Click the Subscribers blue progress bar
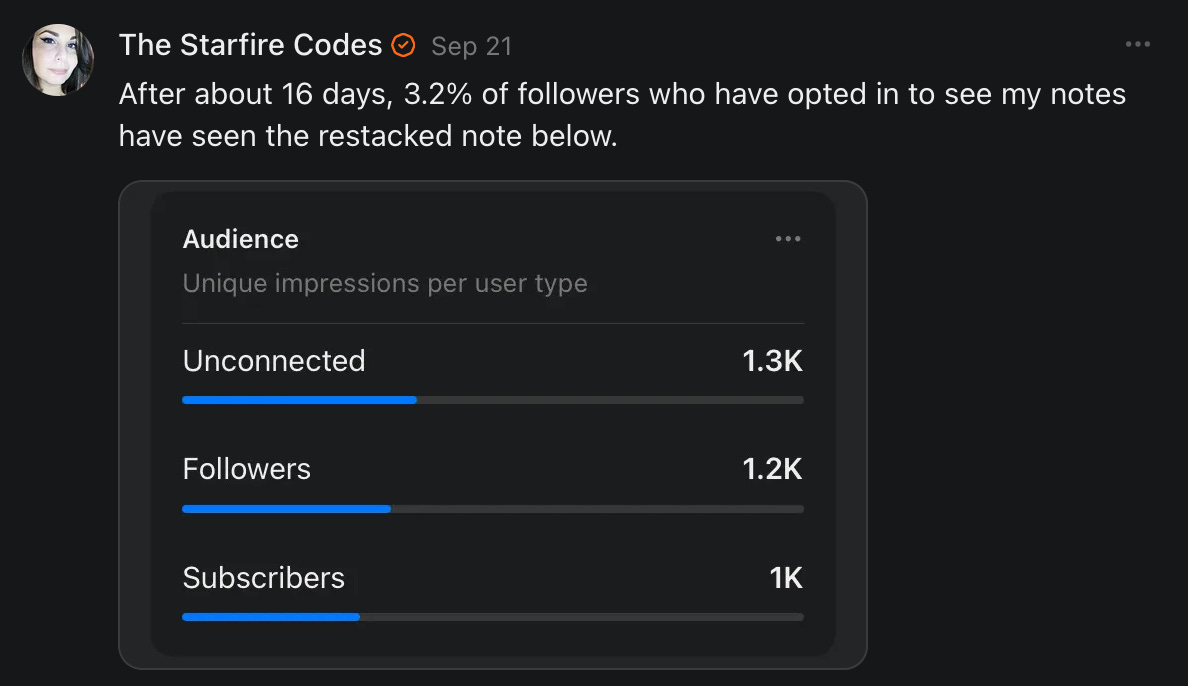Image resolution: width=1188 pixels, height=686 pixels. click(270, 617)
